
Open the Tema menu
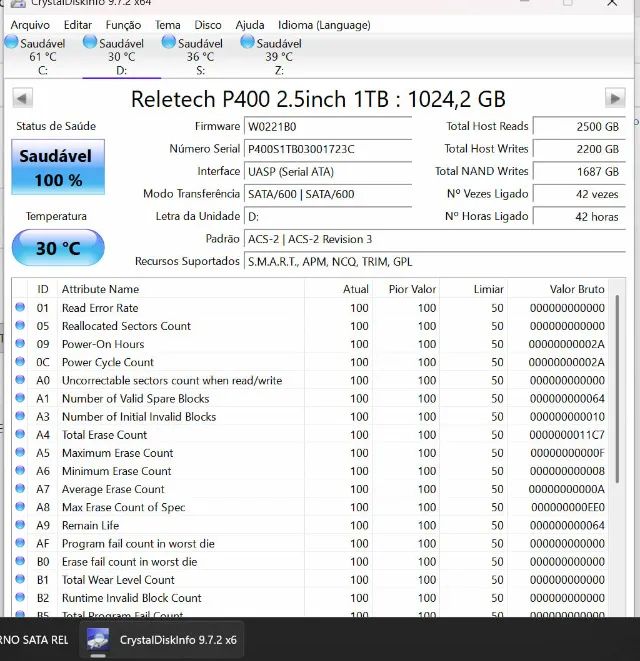[167, 25]
